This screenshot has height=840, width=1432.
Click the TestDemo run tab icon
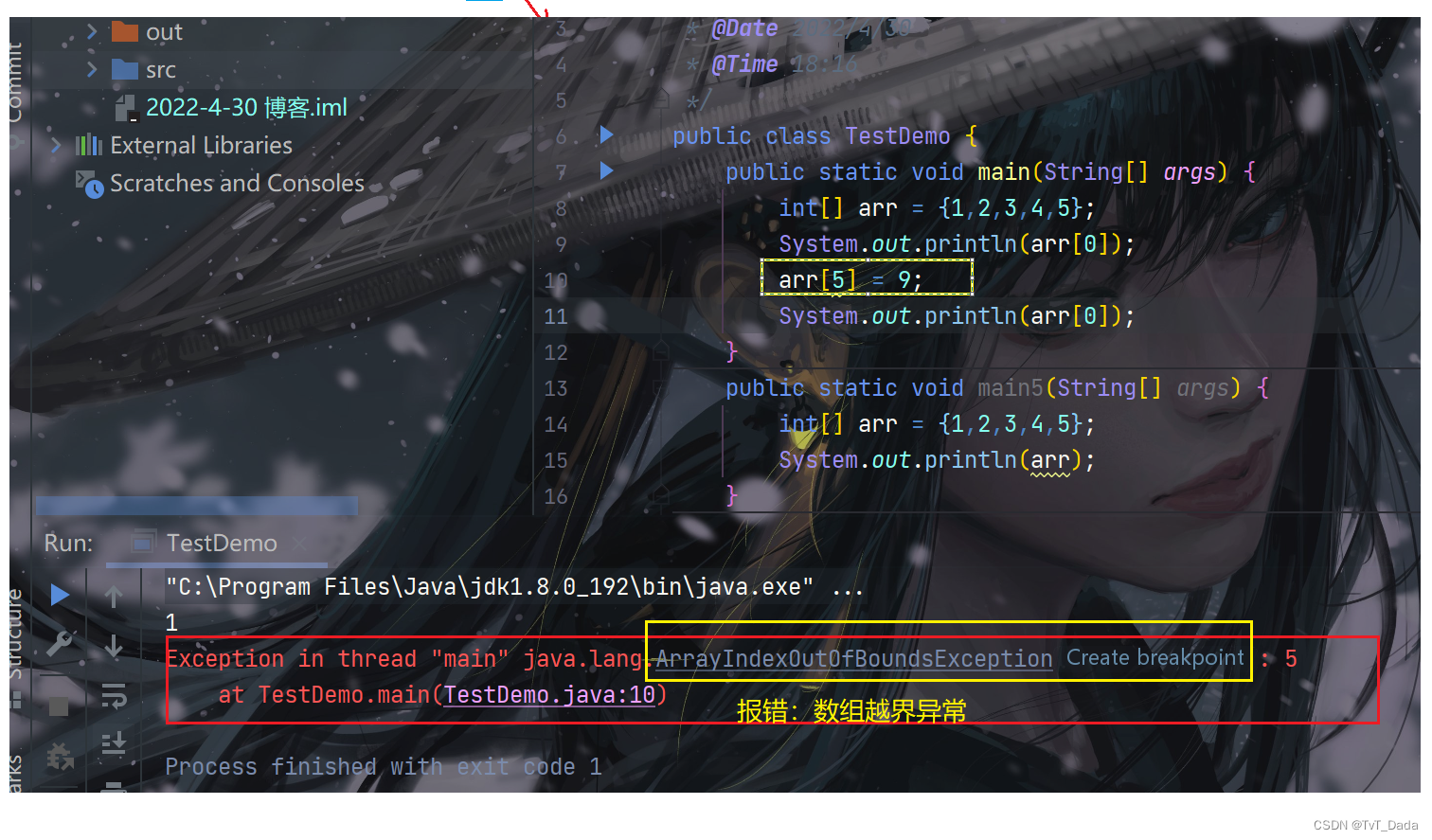(x=144, y=543)
